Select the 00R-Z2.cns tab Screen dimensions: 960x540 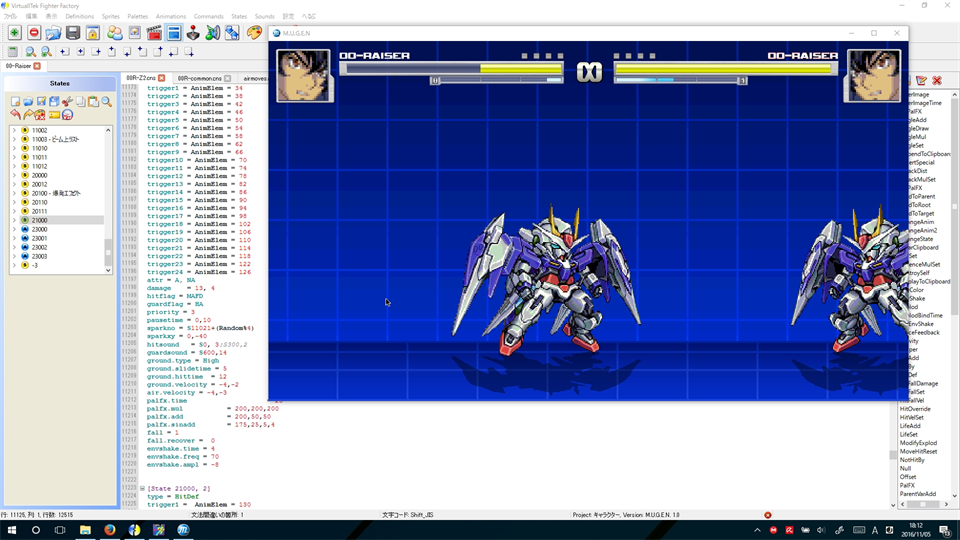tap(141, 78)
